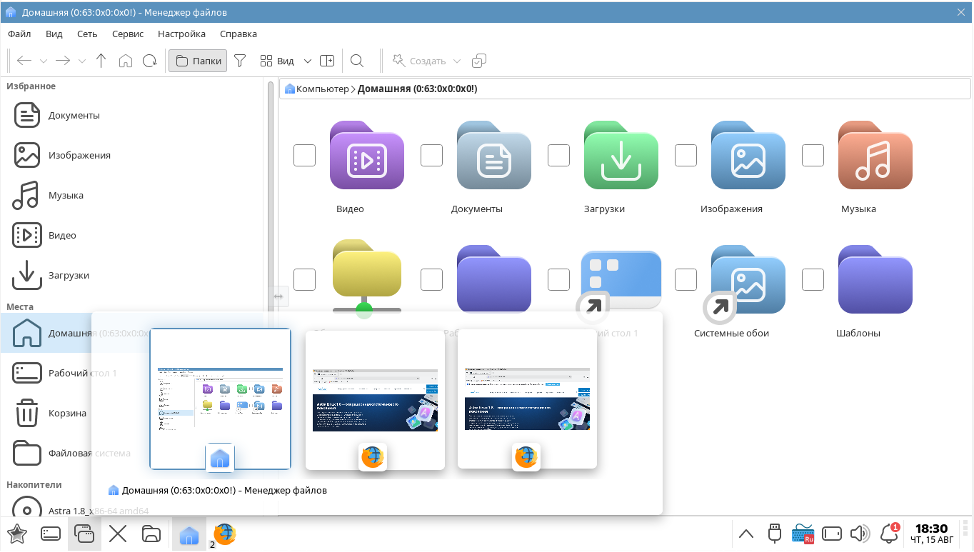Tick the checkbox next to Видео folder
Screen dimensions: 974x552
304,155
